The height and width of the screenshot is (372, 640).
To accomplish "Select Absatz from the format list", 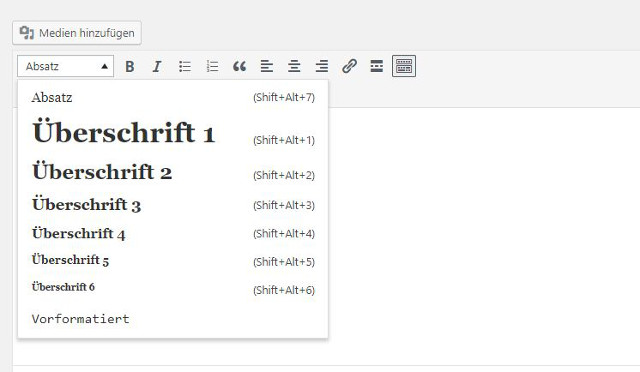I will 173,97.
